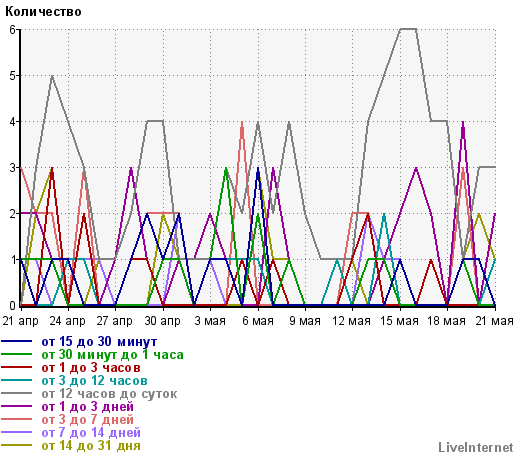Click the 'от 1 до 3 часов' legend label
520x457 pixels.
[91, 368]
